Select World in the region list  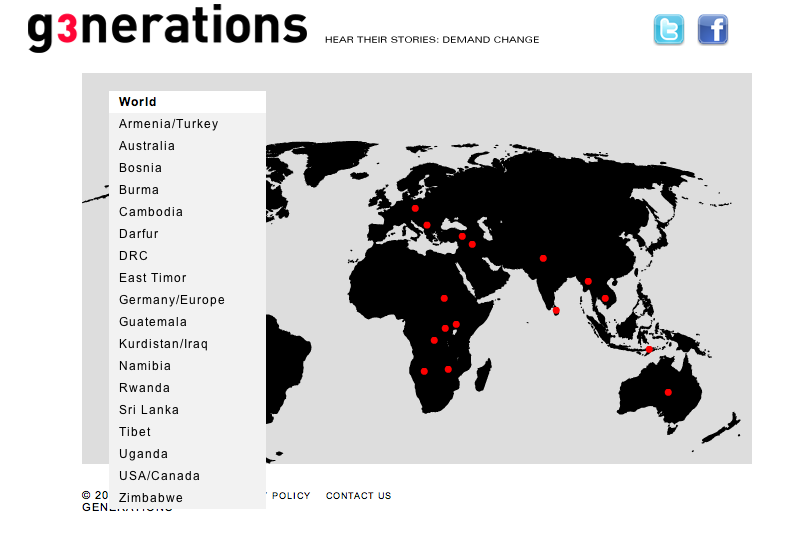(138, 102)
